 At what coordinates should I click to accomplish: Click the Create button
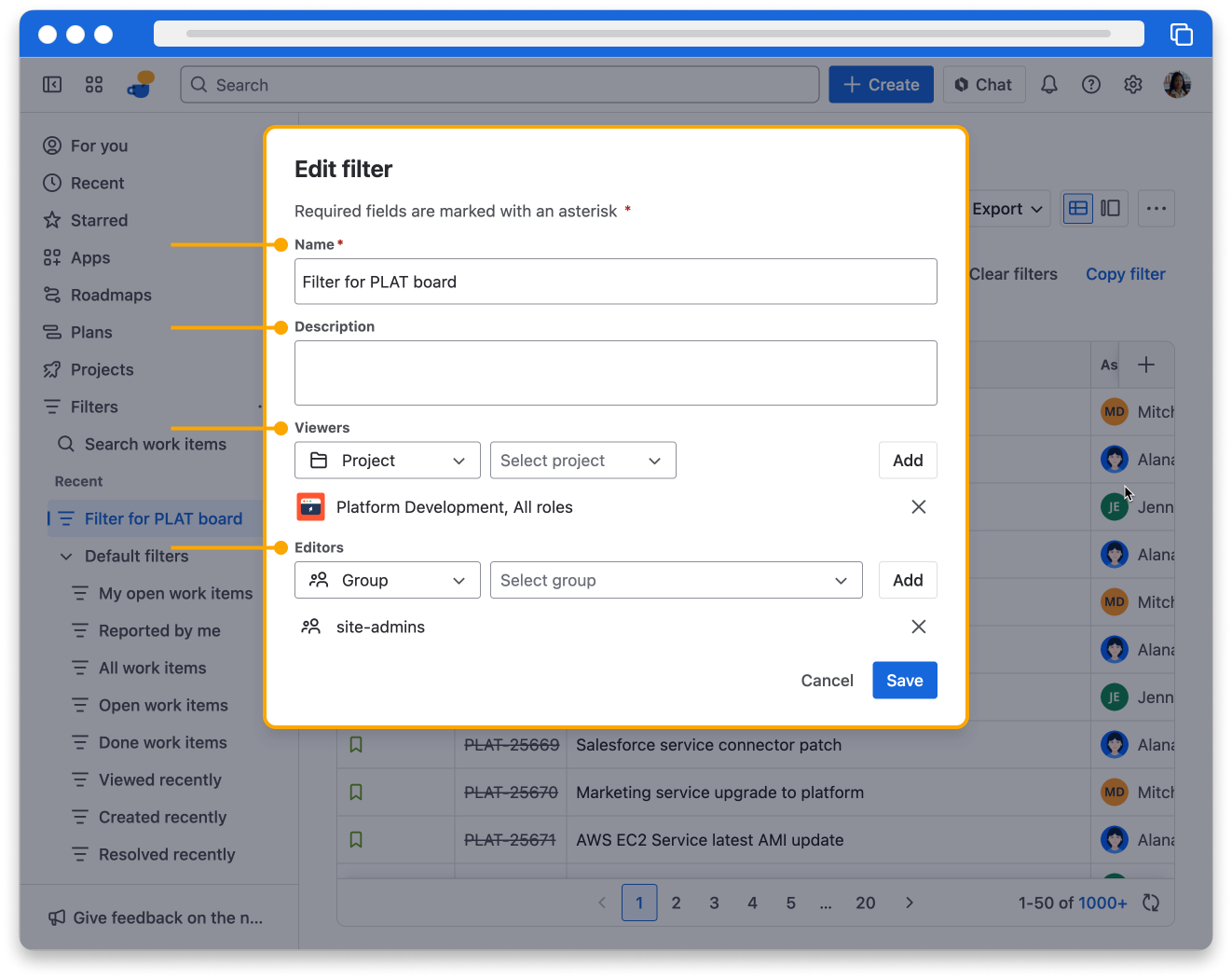[881, 85]
